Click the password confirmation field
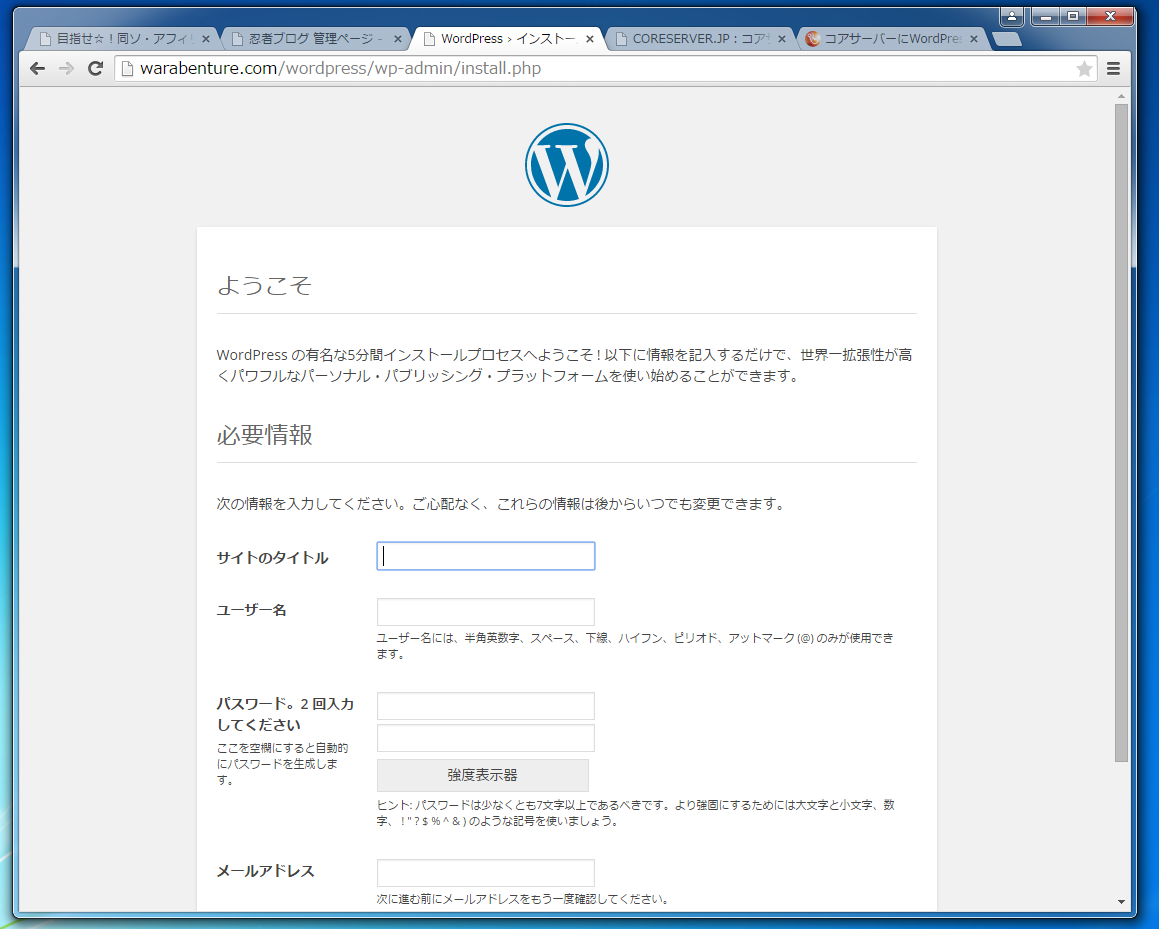 pos(486,738)
